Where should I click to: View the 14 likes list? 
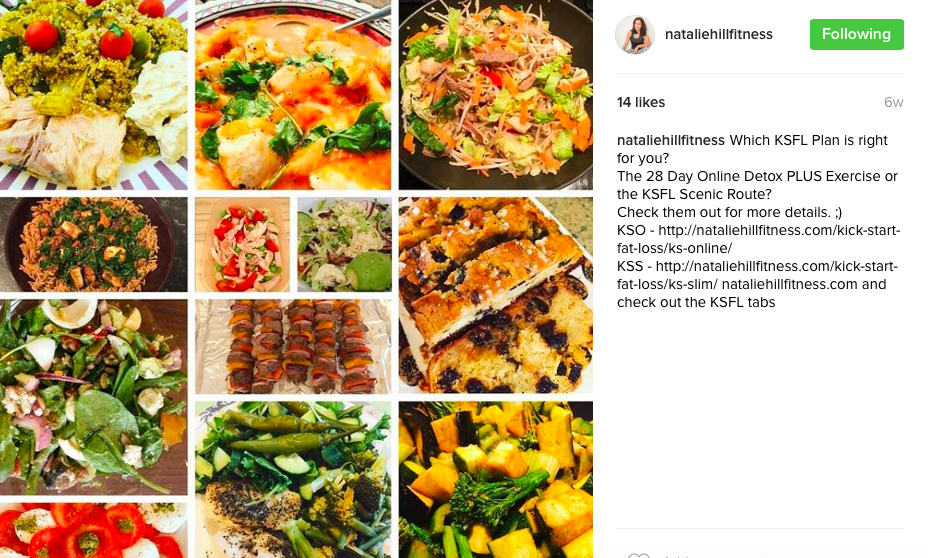coord(641,102)
